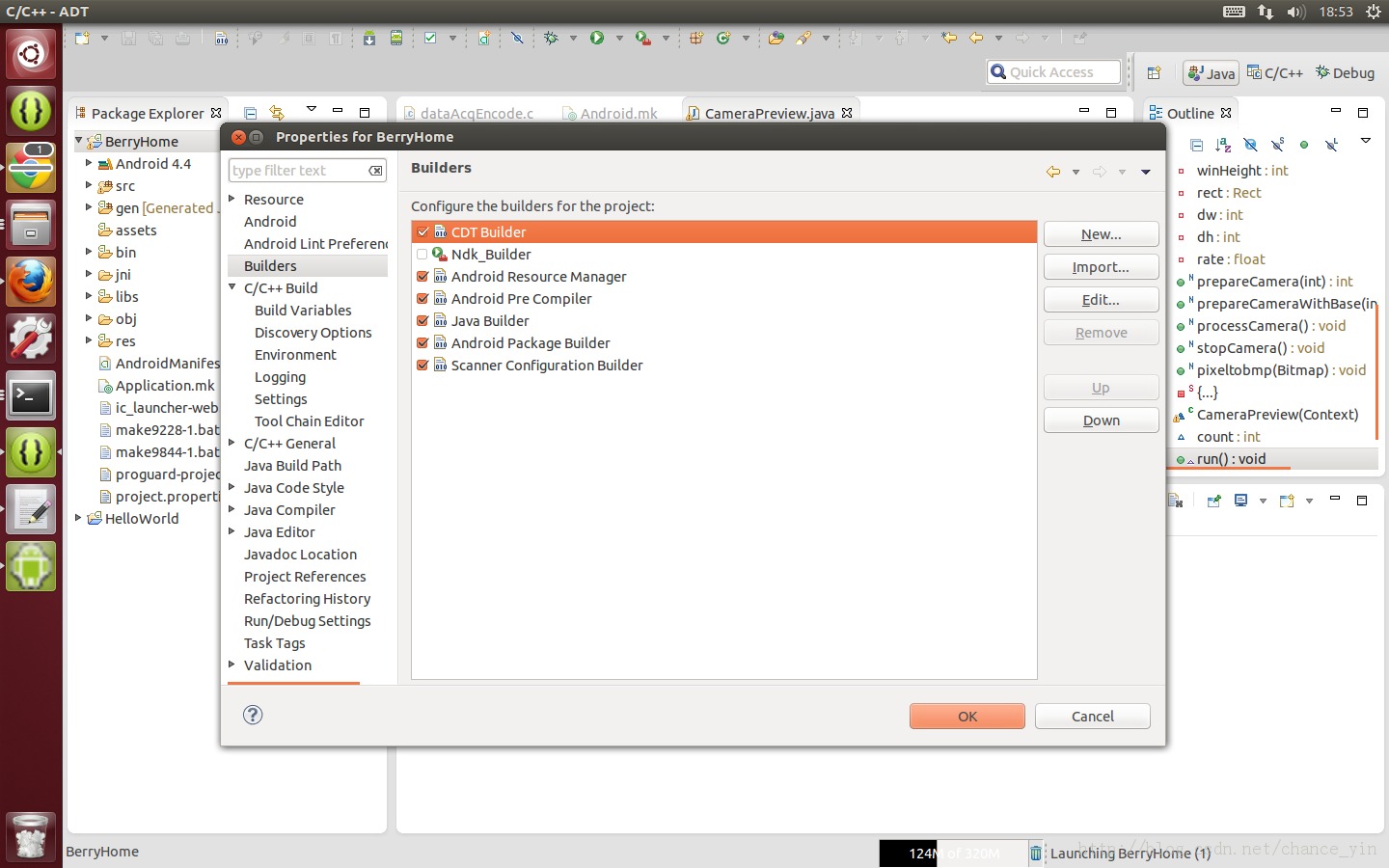
Task: Click the green Run toolbar button
Action: pyautogui.click(x=597, y=39)
